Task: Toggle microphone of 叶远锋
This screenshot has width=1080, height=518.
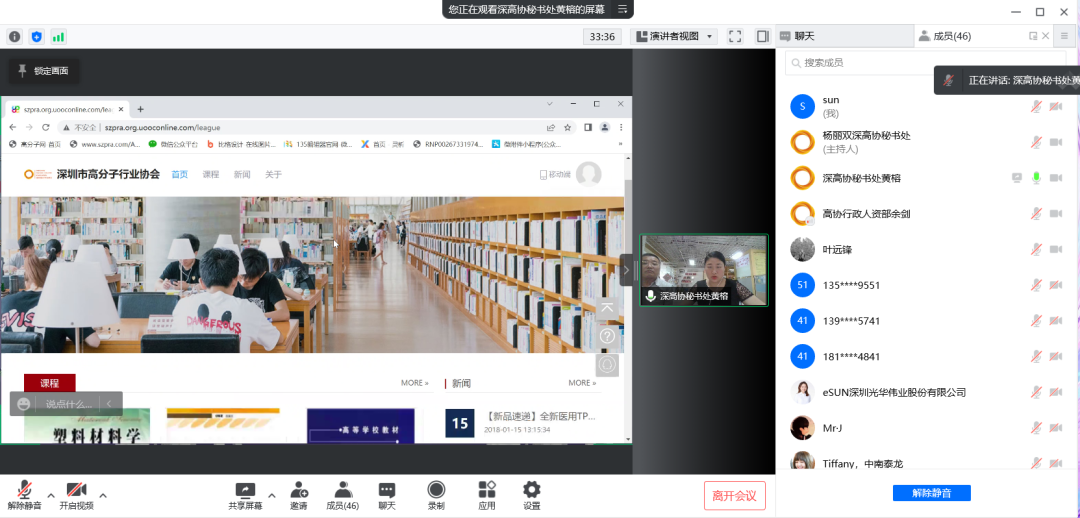Action: pos(1036,249)
